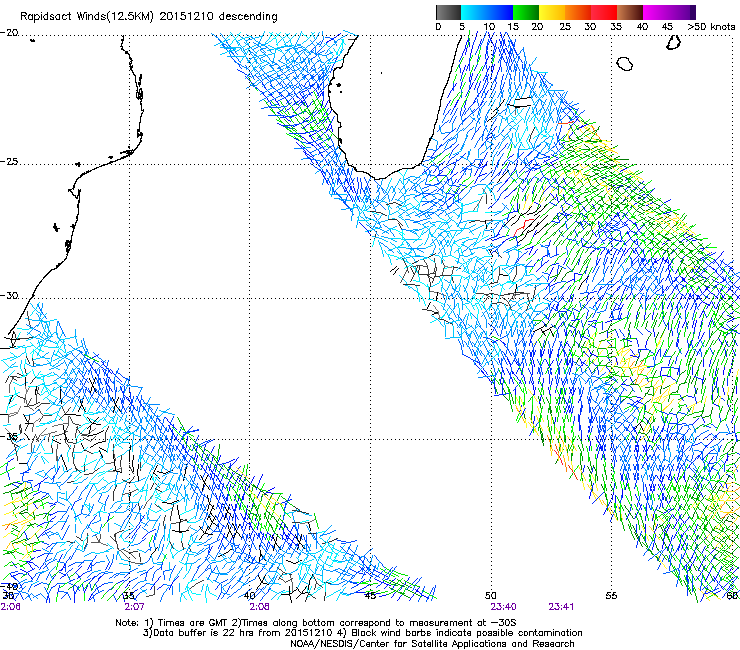
Task: Click the '35' longitude label on bottom axis
Action: (128, 596)
